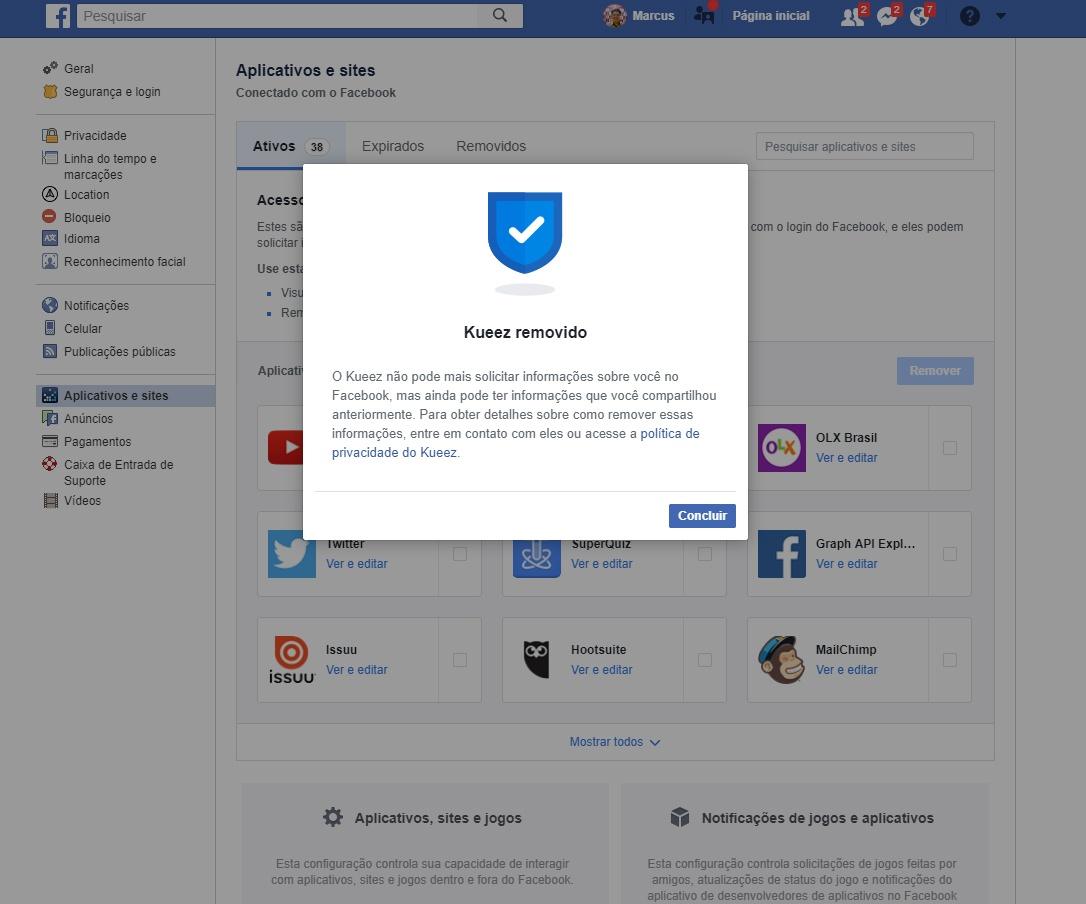This screenshot has height=904, width=1086.
Task: Click the MailChimp monkey icon
Action: [781, 660]
